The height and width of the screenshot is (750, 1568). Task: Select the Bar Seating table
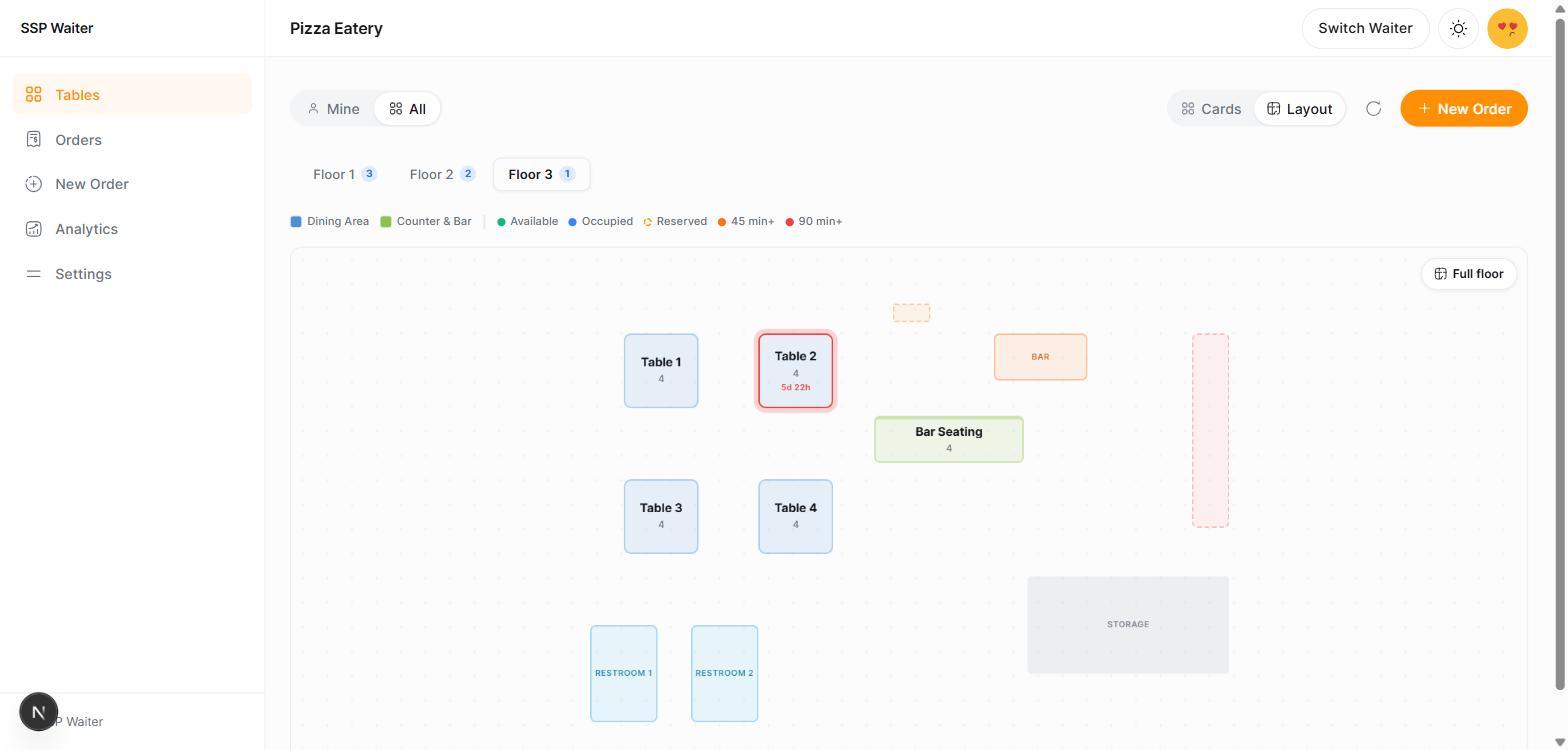tap(949, 440)
